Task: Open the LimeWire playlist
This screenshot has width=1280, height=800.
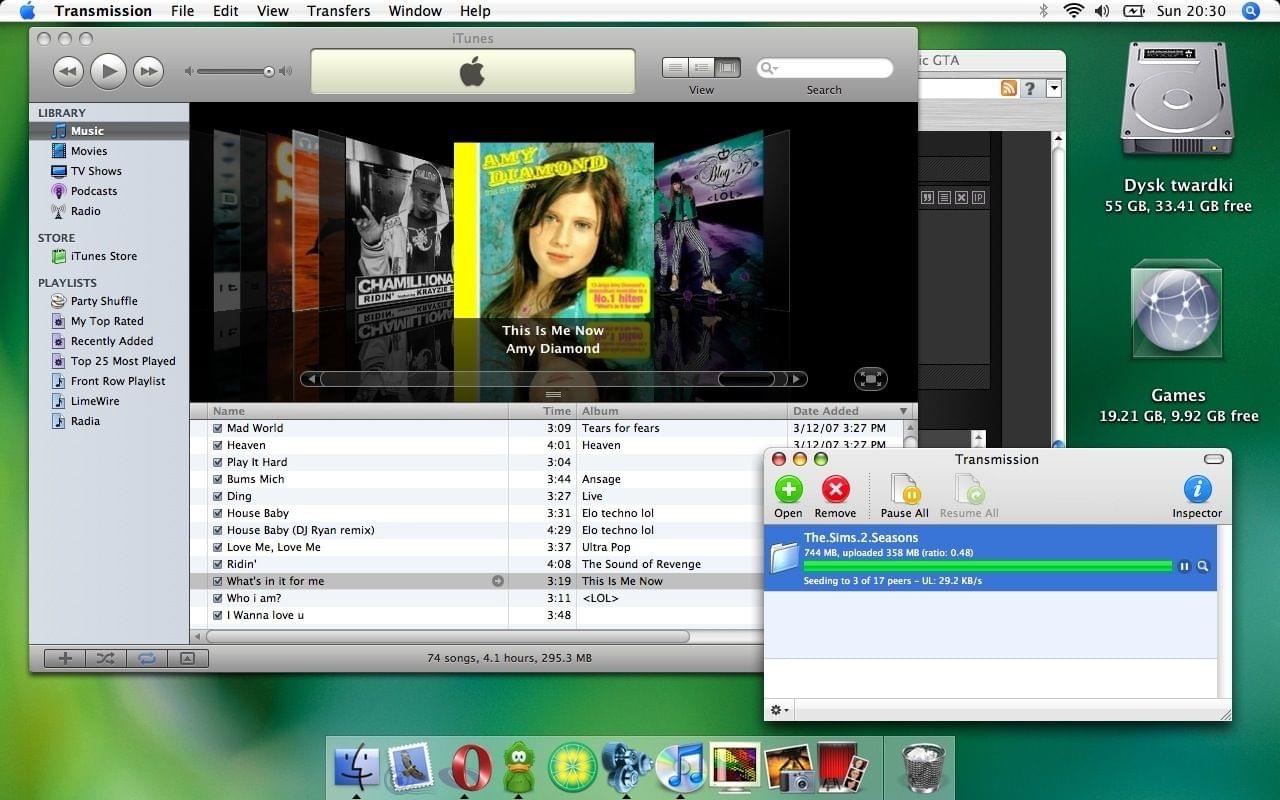Action: (x=95, y=401)
